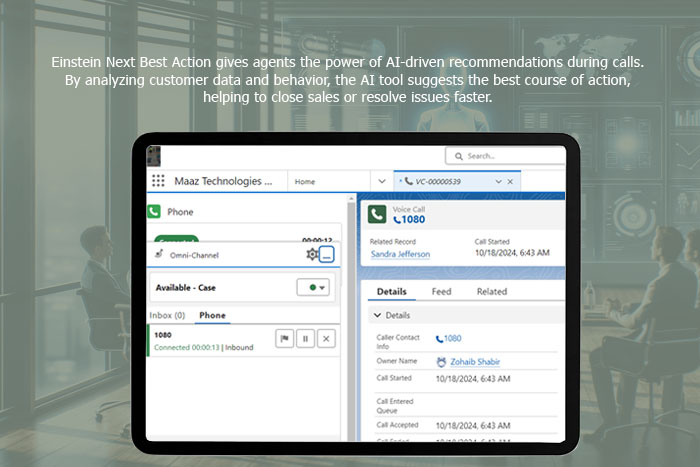Pause the connected 1080 call
This screenshot has height=467, width=700.
(x=305, y=338)
